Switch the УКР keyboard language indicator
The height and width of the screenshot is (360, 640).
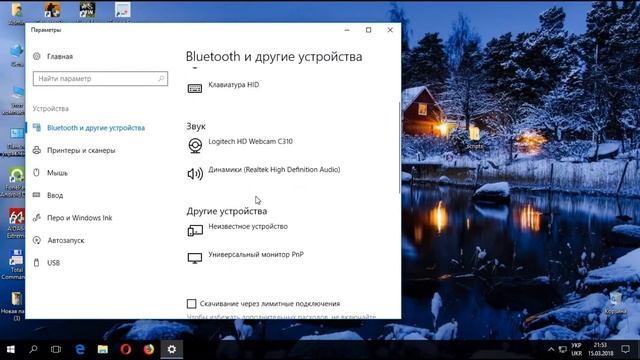[576, 349]
